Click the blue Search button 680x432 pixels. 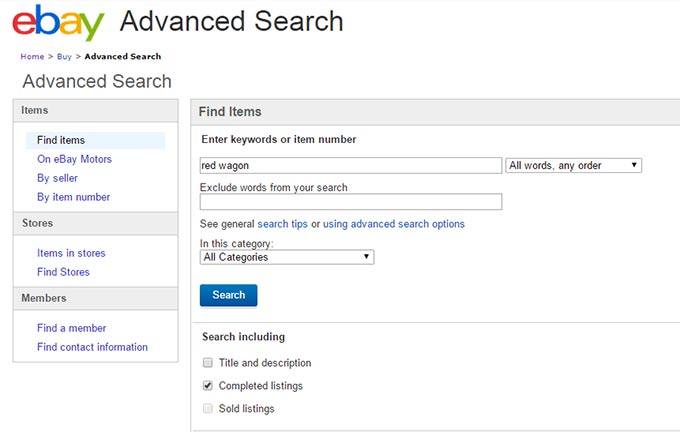(229, 295)
